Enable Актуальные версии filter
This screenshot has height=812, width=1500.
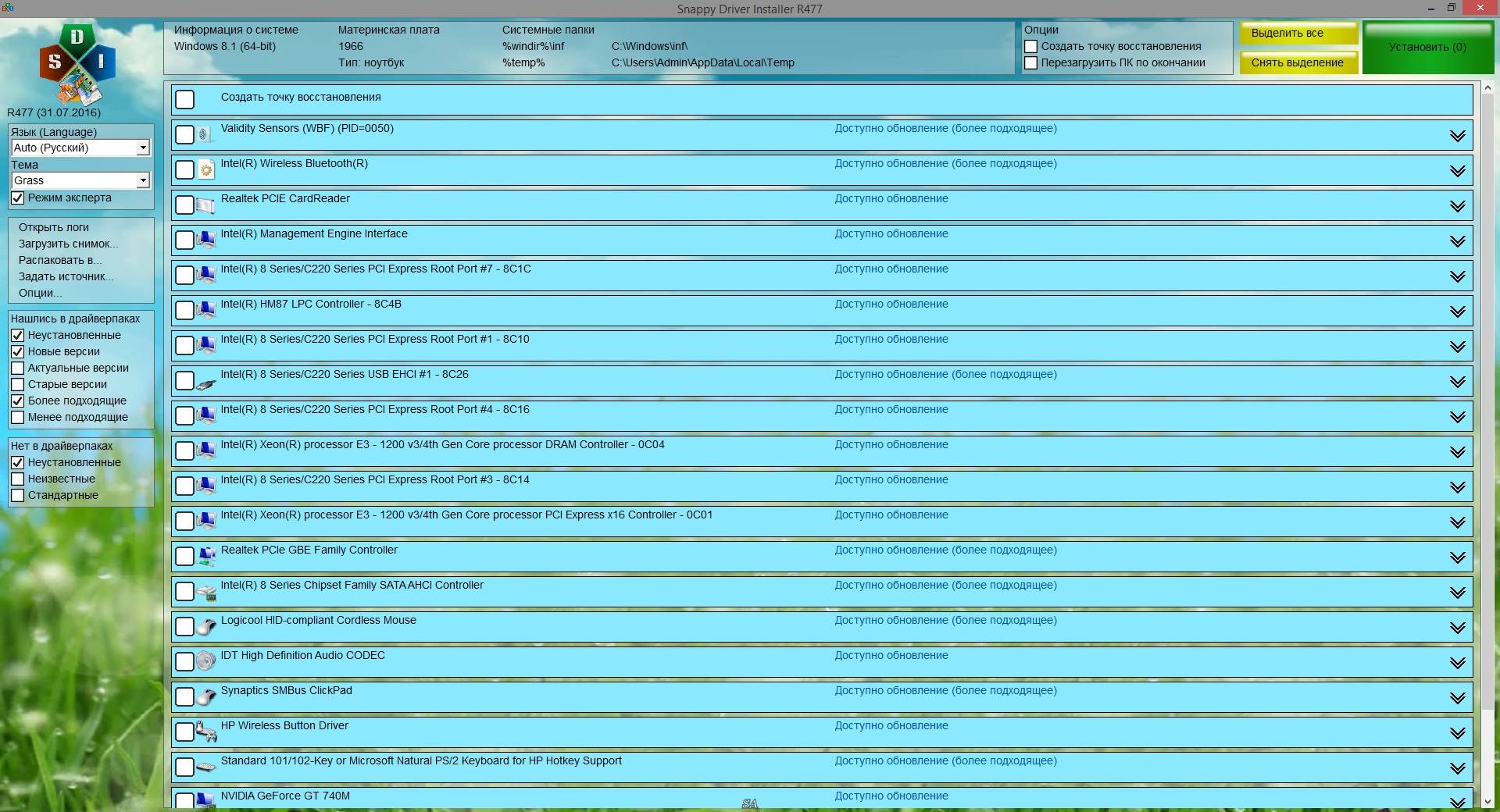click(17, 368)
